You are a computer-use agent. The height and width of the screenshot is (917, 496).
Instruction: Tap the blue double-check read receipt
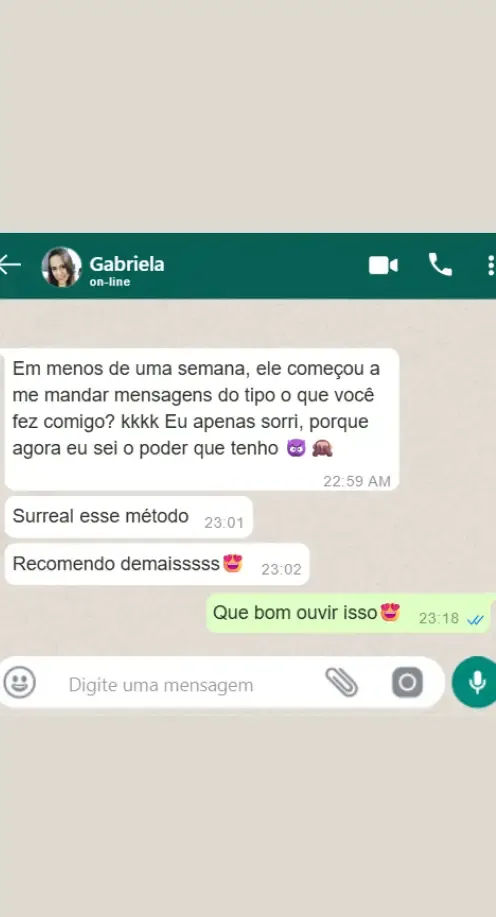(x=476, y=620)
